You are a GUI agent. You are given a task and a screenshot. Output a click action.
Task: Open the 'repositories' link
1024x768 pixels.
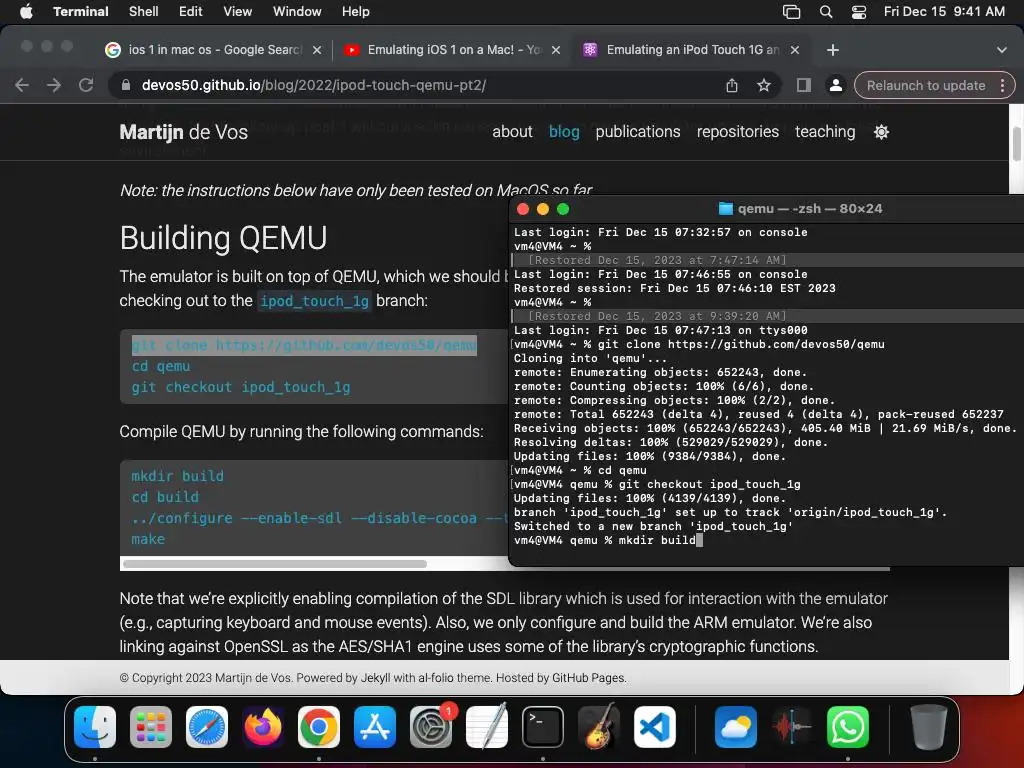point(738,132)
